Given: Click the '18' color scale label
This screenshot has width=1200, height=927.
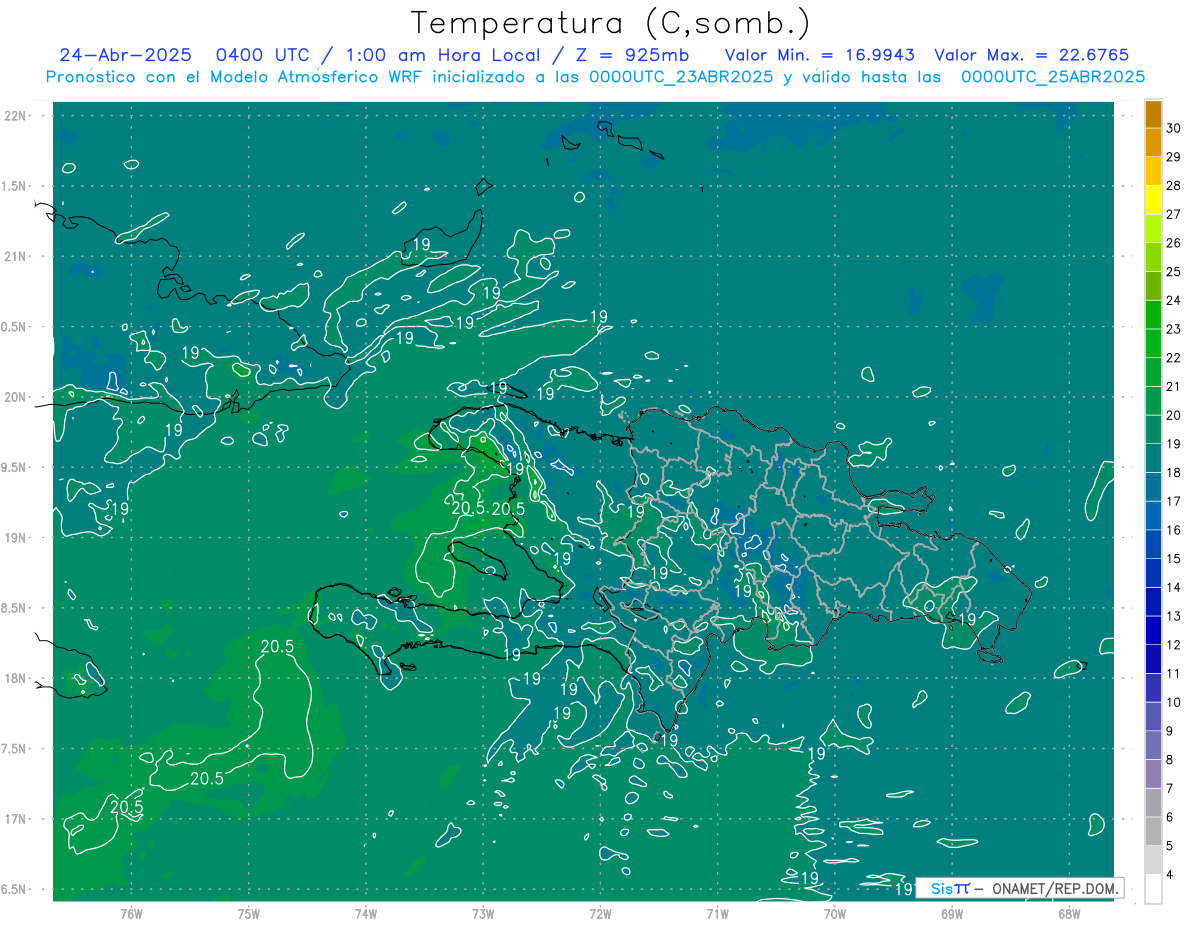Looking at the screenshot, I should click(x=1173, y=472).
